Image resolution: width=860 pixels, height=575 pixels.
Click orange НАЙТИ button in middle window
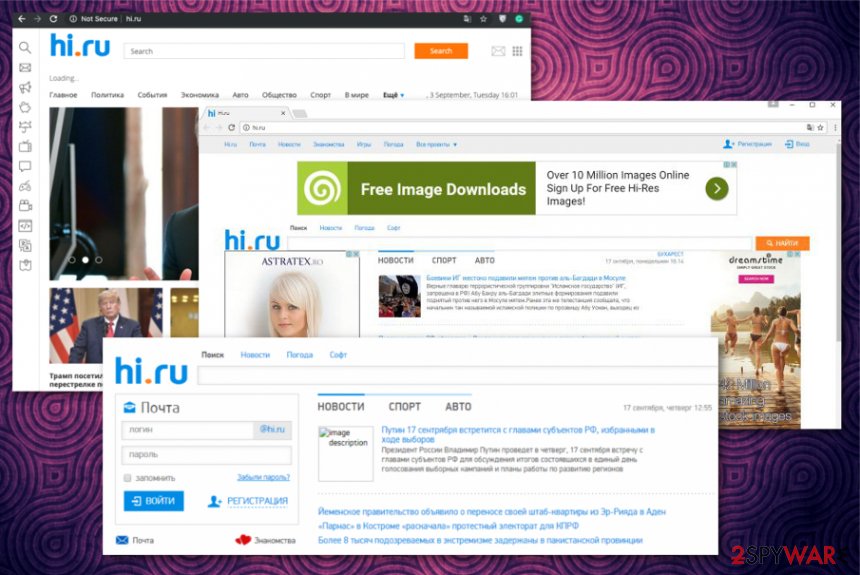(x=782, y=243)
